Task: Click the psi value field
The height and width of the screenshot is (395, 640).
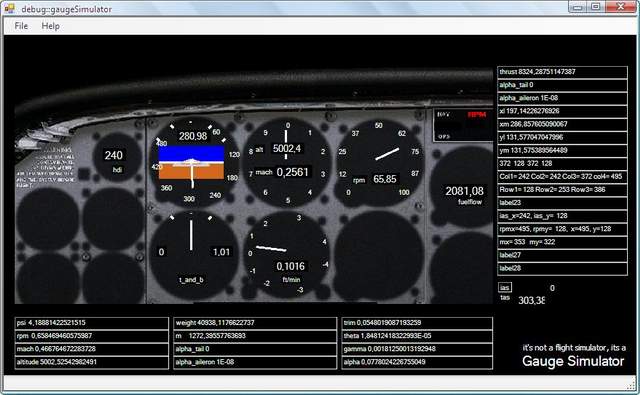Action: pos(91,323)
